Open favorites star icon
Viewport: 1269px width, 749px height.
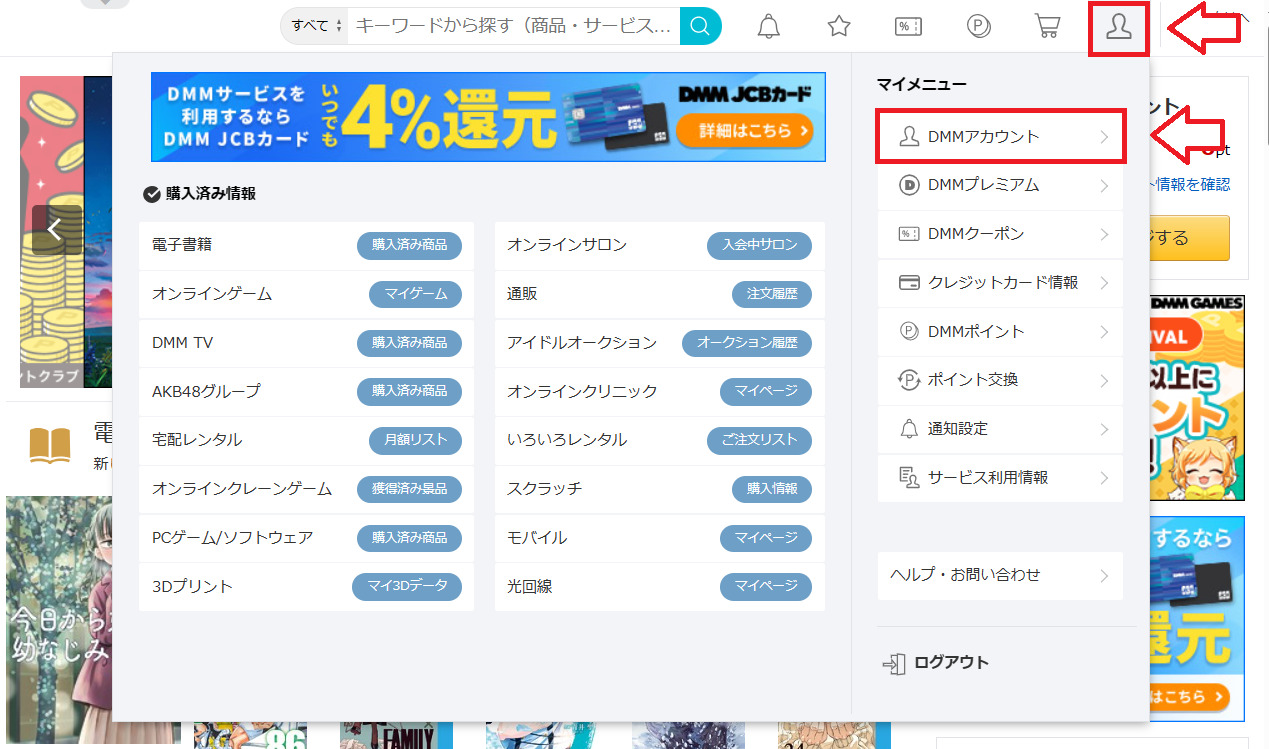tap(839, 27)
